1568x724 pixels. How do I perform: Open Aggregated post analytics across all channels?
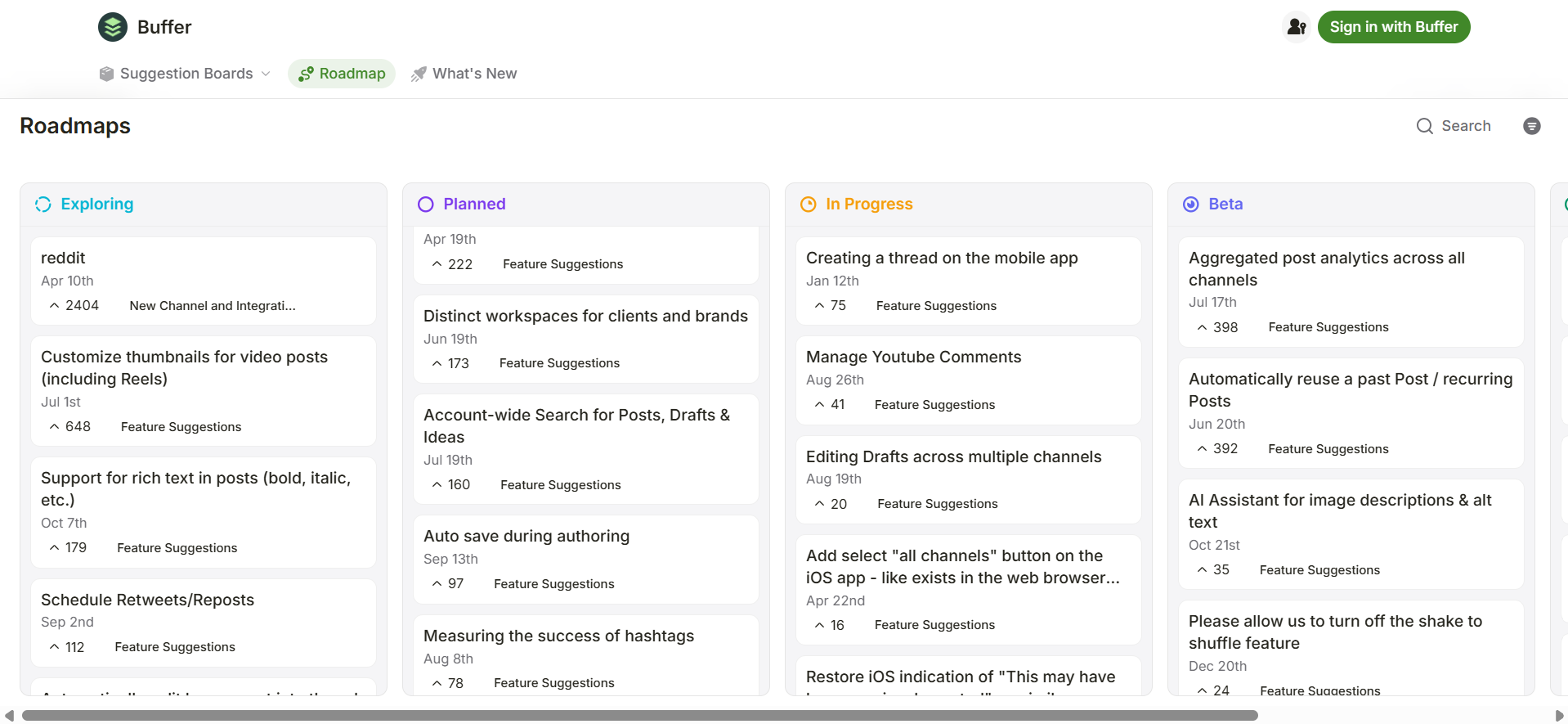pyautogui.click(x=1351, y=292)
